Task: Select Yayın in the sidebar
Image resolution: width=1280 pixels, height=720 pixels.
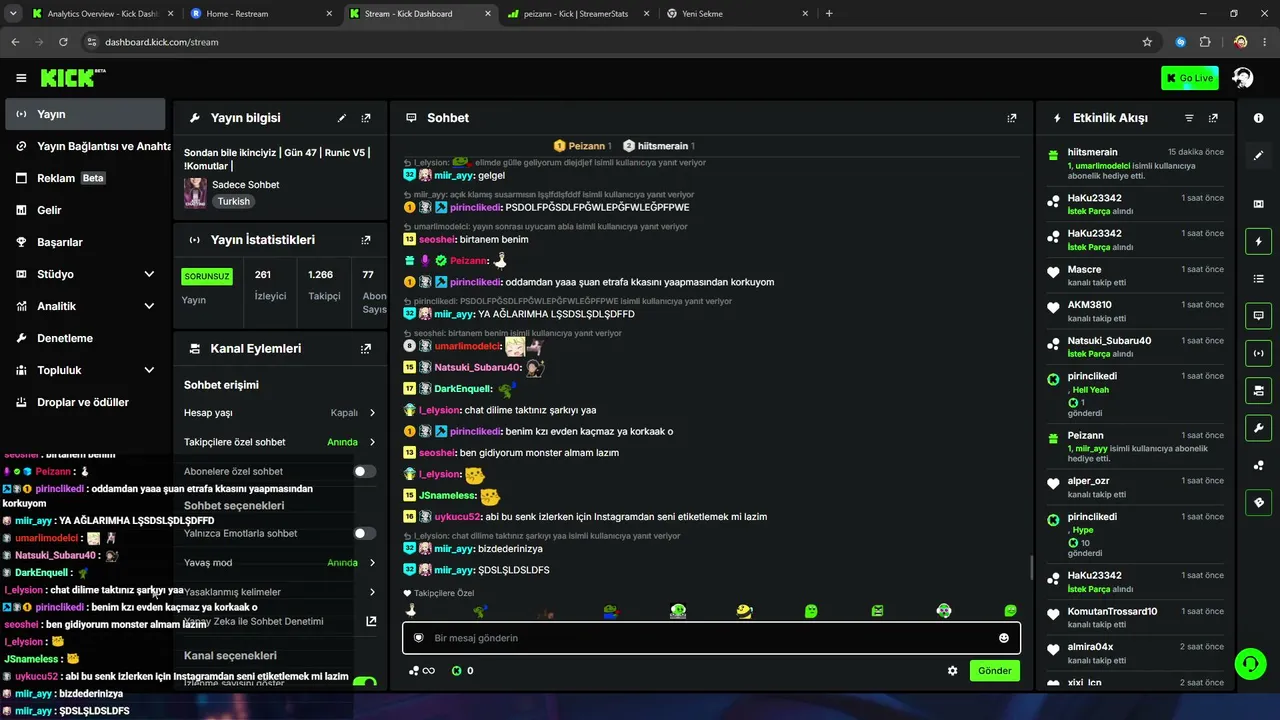Action: (85, 114)
